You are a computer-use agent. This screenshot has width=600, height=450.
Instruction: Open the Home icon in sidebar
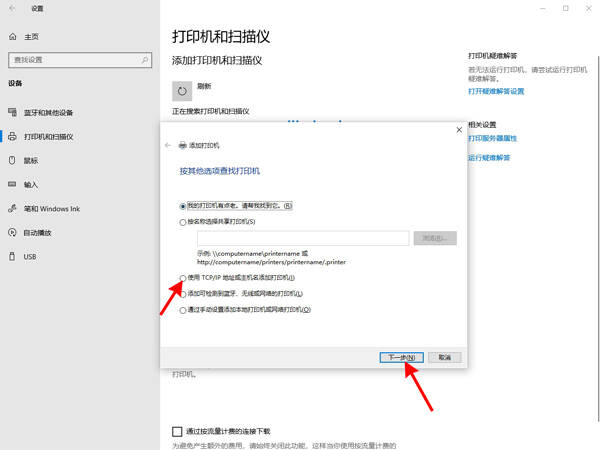click(13, 37)
